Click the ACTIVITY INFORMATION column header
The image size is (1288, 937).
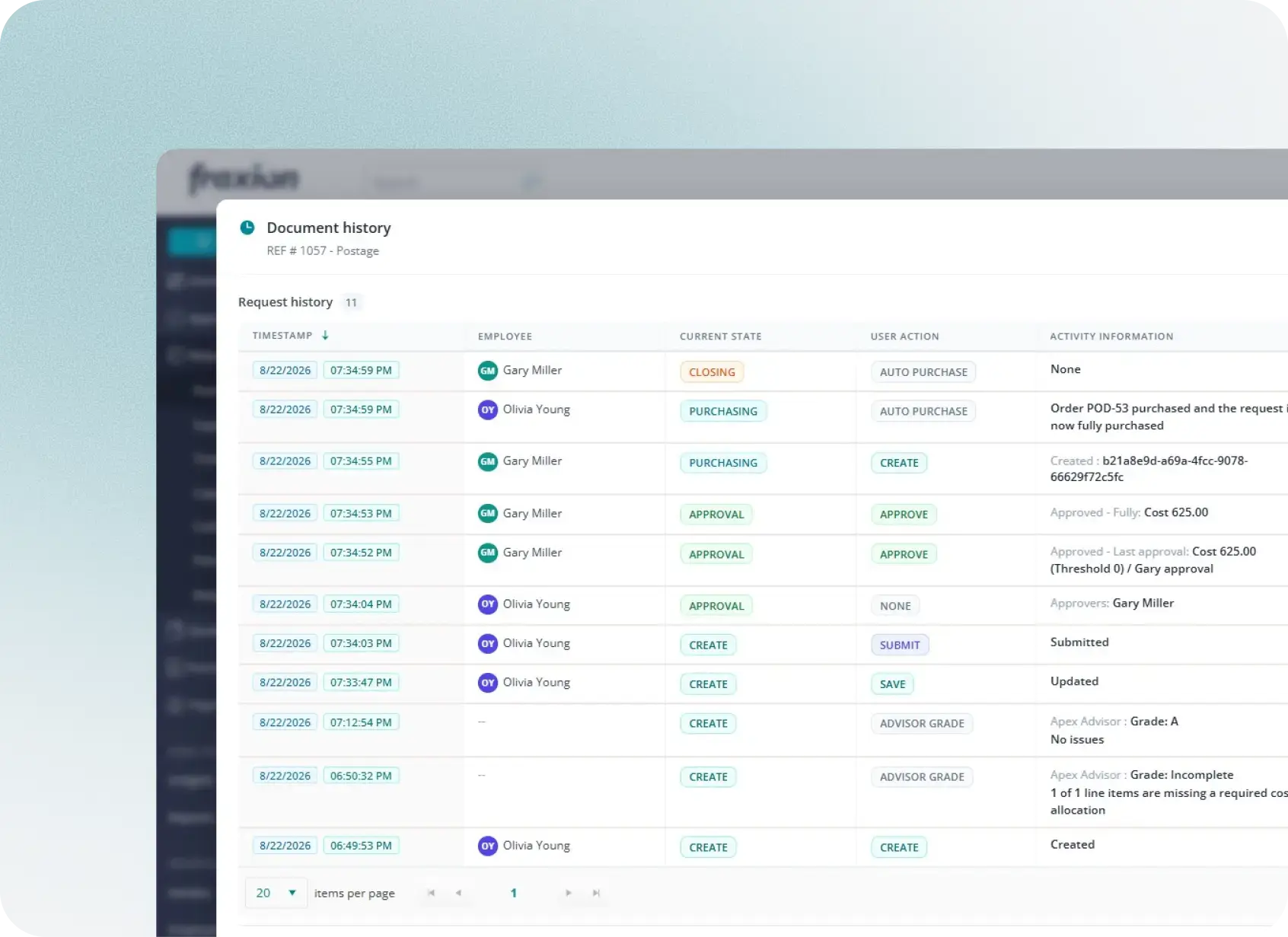tap(1111, 336)
